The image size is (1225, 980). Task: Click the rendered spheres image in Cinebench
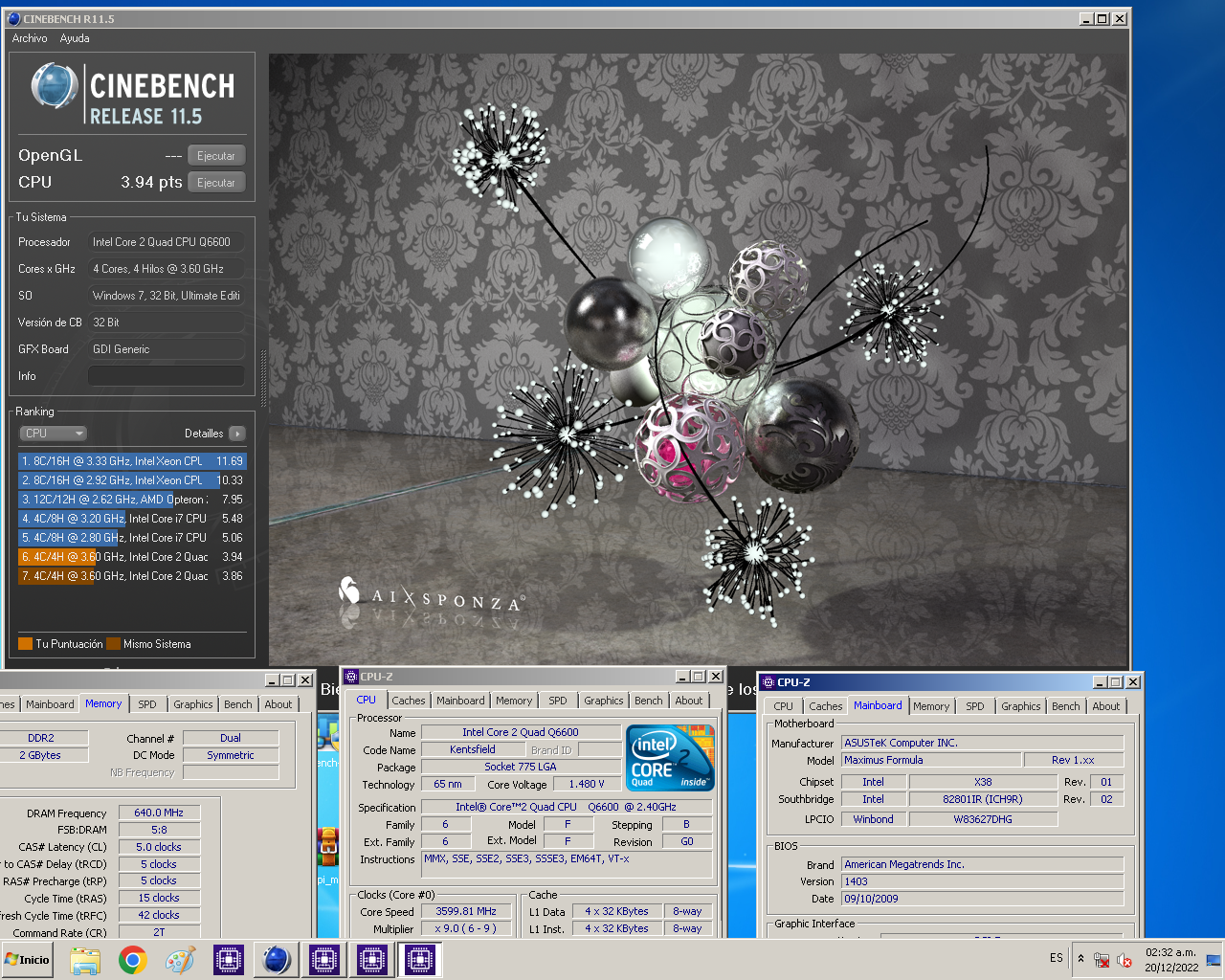coord(698,359)
